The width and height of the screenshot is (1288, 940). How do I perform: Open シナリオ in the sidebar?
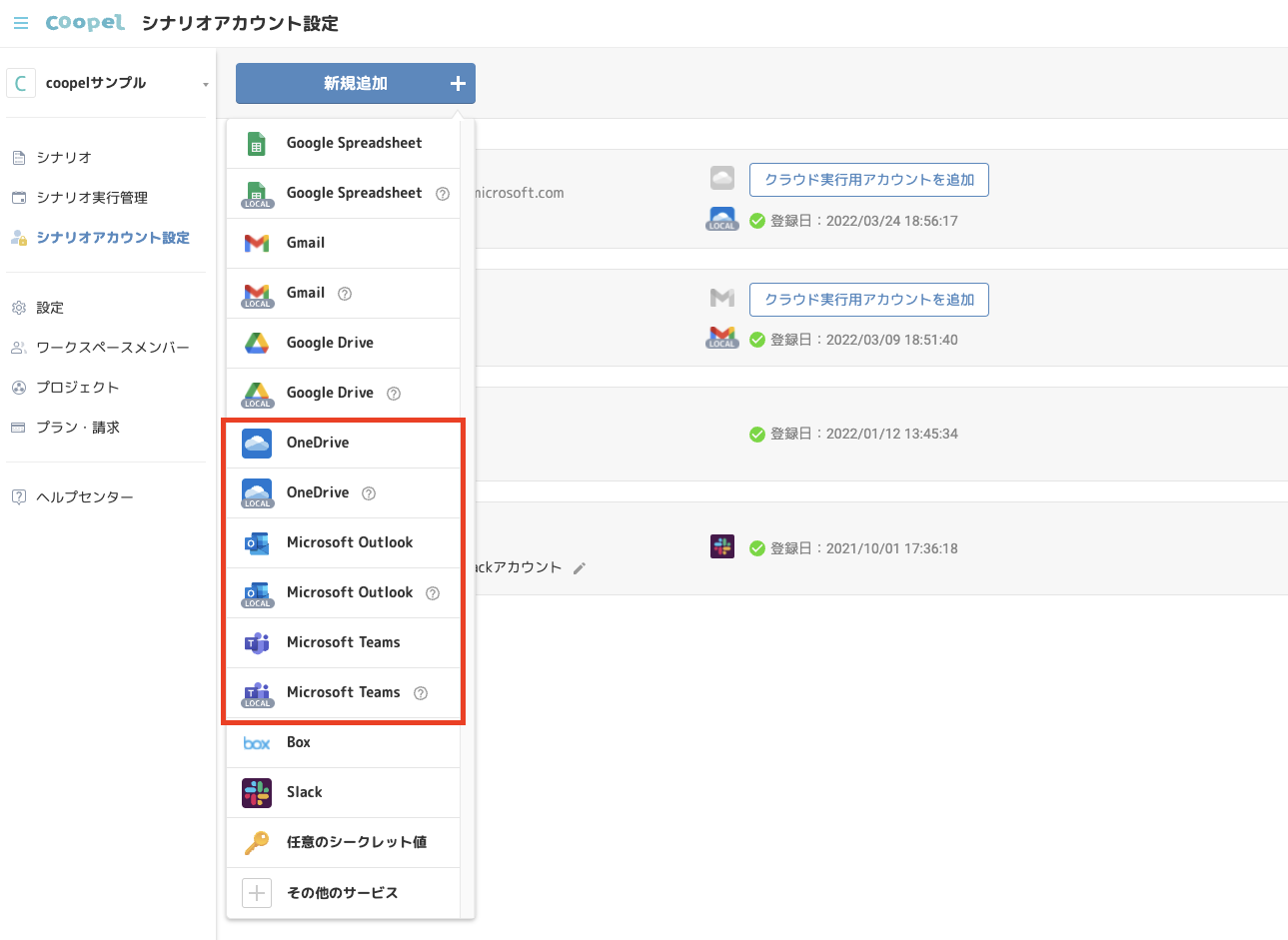tap(64, 158)
